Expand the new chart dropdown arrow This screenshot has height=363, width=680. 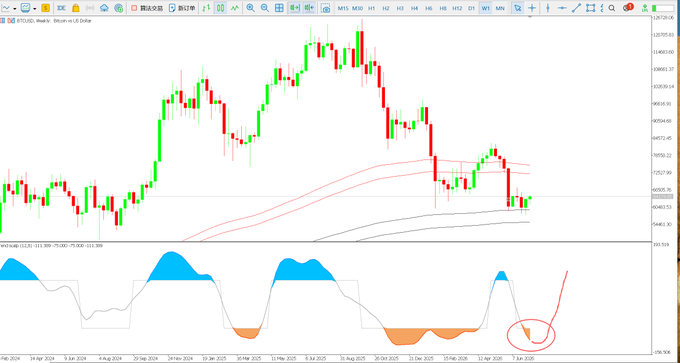pos(15,8)
